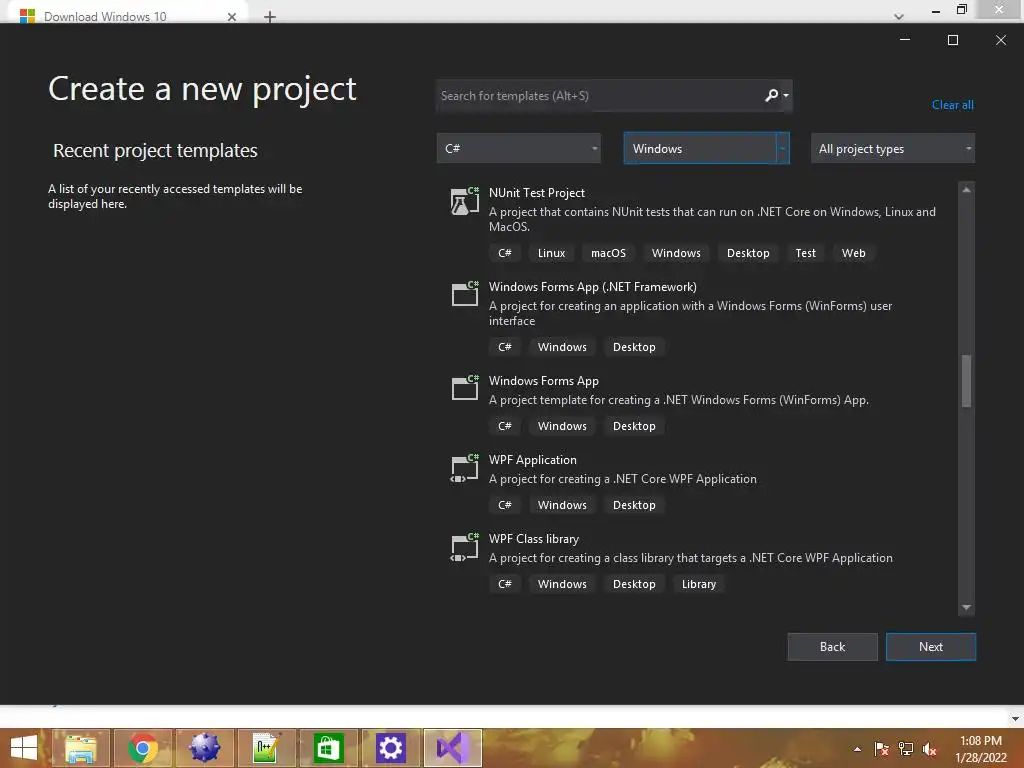Minimize the Create a new project dialog

tap(905, 40)
